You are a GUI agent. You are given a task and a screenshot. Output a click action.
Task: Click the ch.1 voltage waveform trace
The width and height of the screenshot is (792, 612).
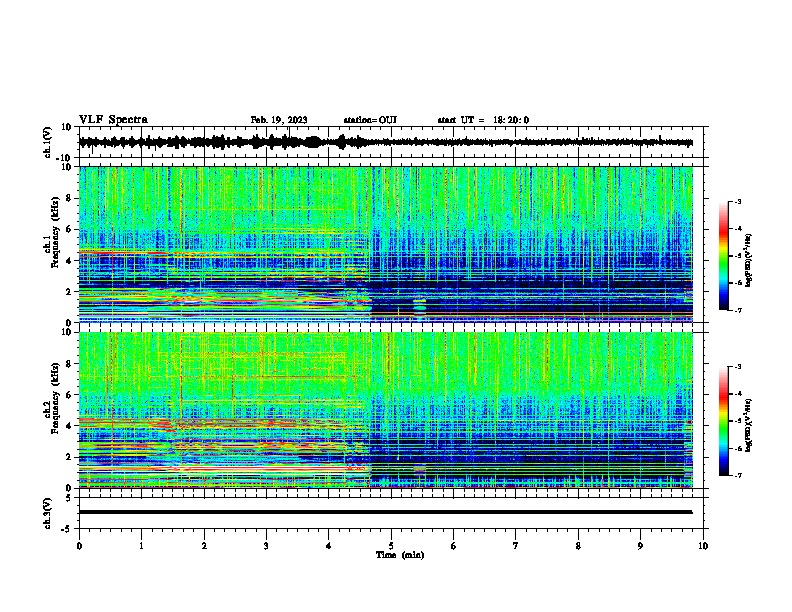coord(385,142)
